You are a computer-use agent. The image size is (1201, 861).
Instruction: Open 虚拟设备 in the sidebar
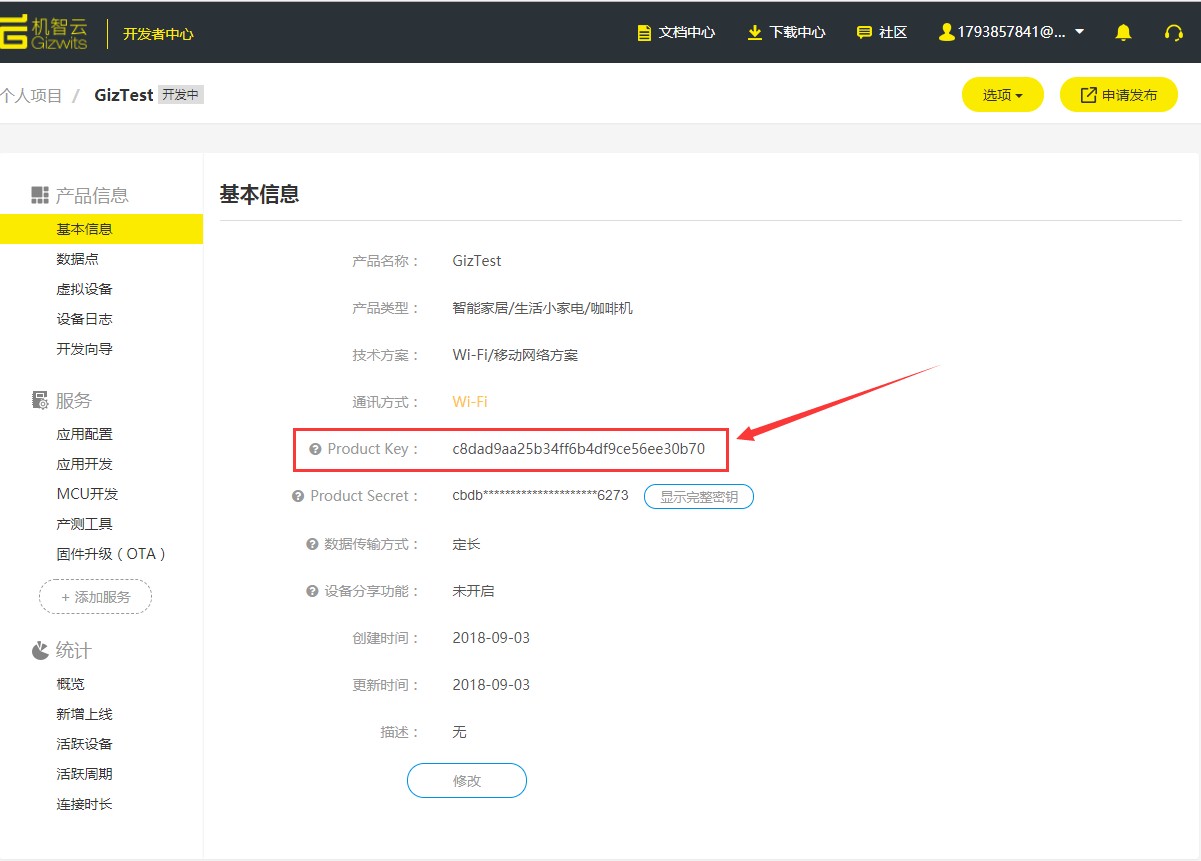click(x=85, y=289)
